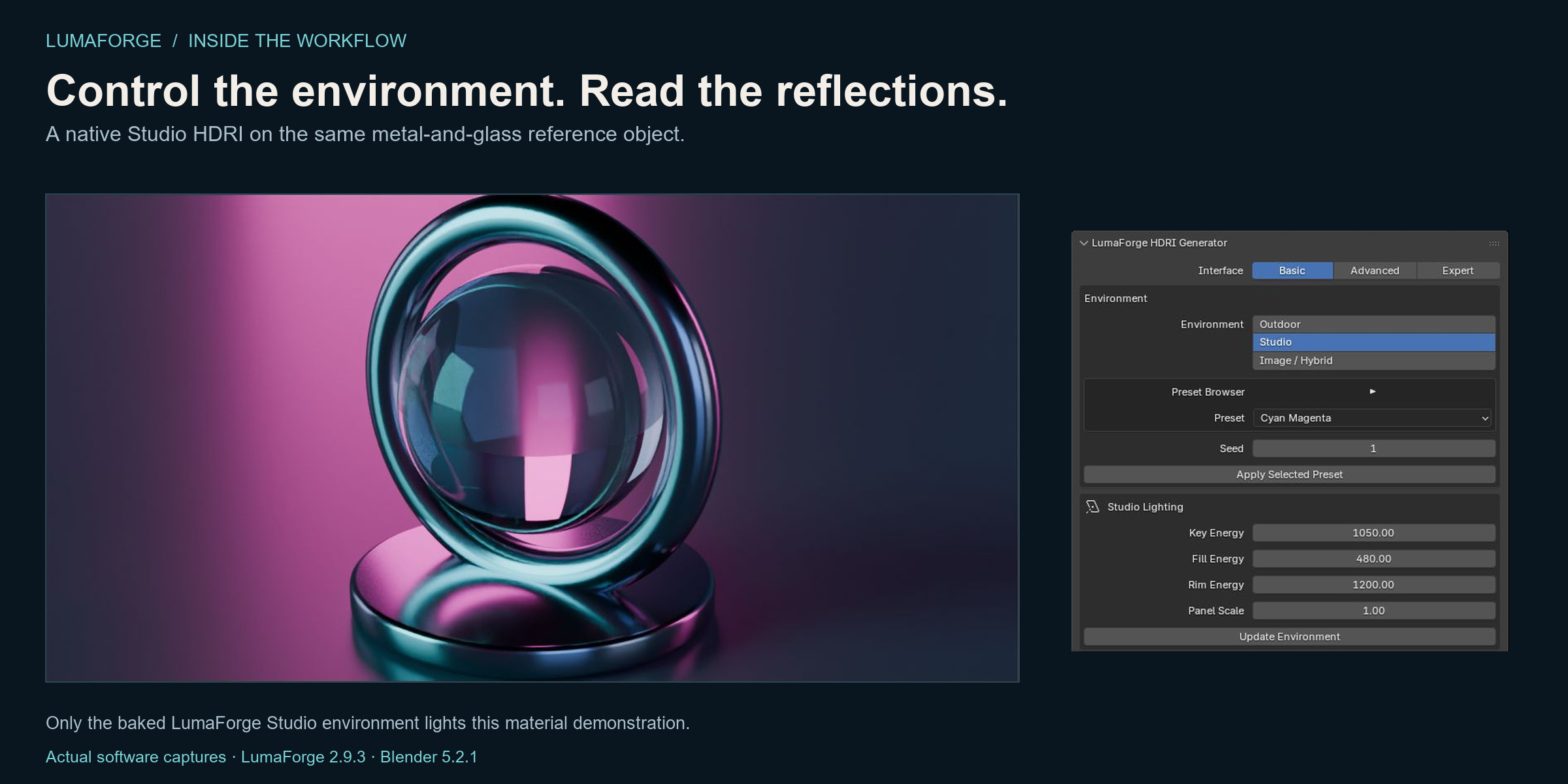Viewport: 1568px width, 784px height.
Task: Select the Basic interface mode
Action: [1292, 270]
